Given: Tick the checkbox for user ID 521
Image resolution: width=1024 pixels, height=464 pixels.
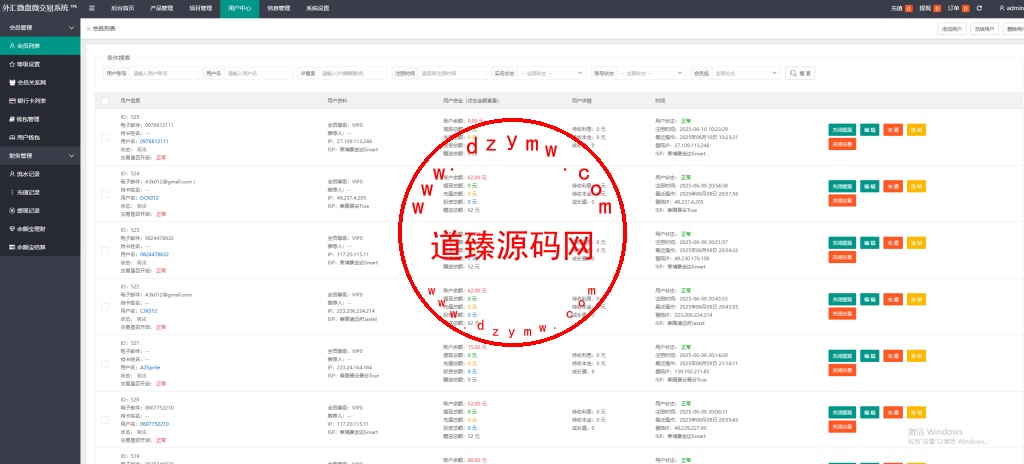Looking at the screenshot, I should coord(105,363).
